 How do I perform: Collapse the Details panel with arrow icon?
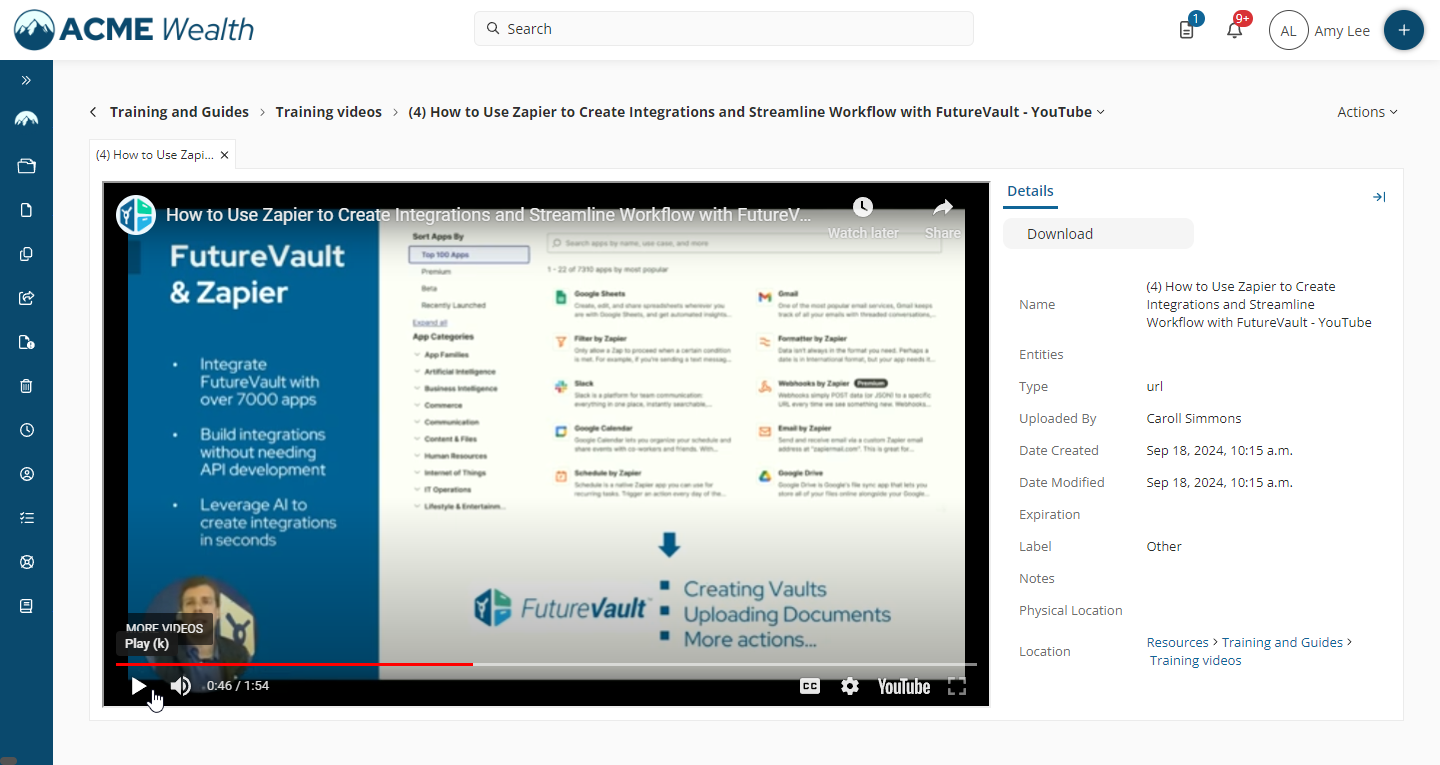(x=1379, y=197)
